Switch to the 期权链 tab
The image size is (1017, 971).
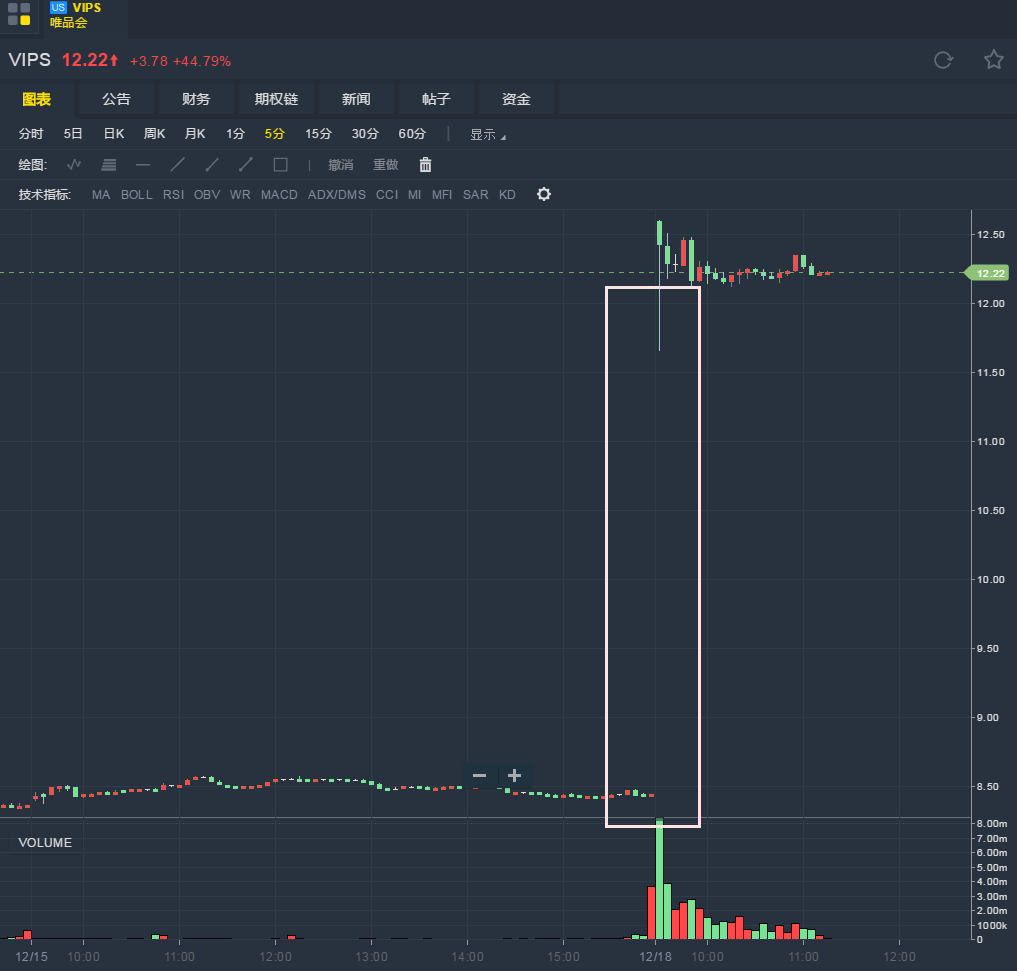(276, 99)
